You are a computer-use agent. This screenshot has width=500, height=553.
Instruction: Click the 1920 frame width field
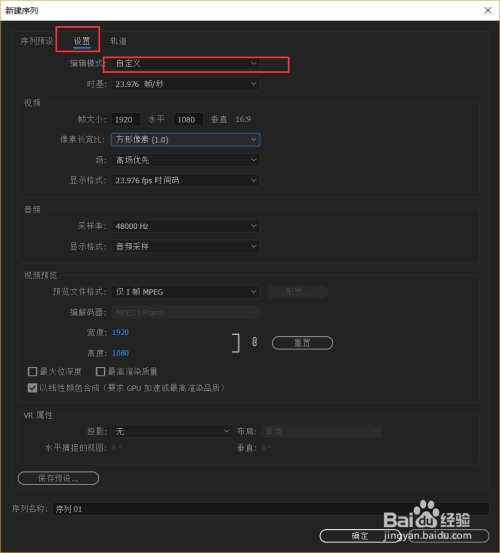pos(126,120)
